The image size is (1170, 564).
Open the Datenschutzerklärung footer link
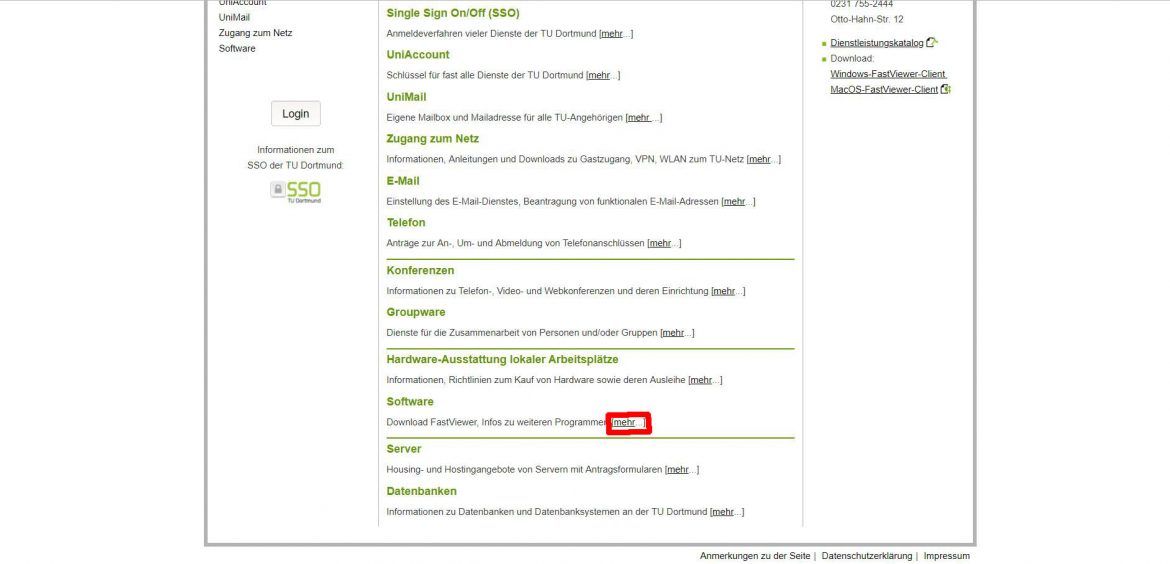(x=867, y=557)
